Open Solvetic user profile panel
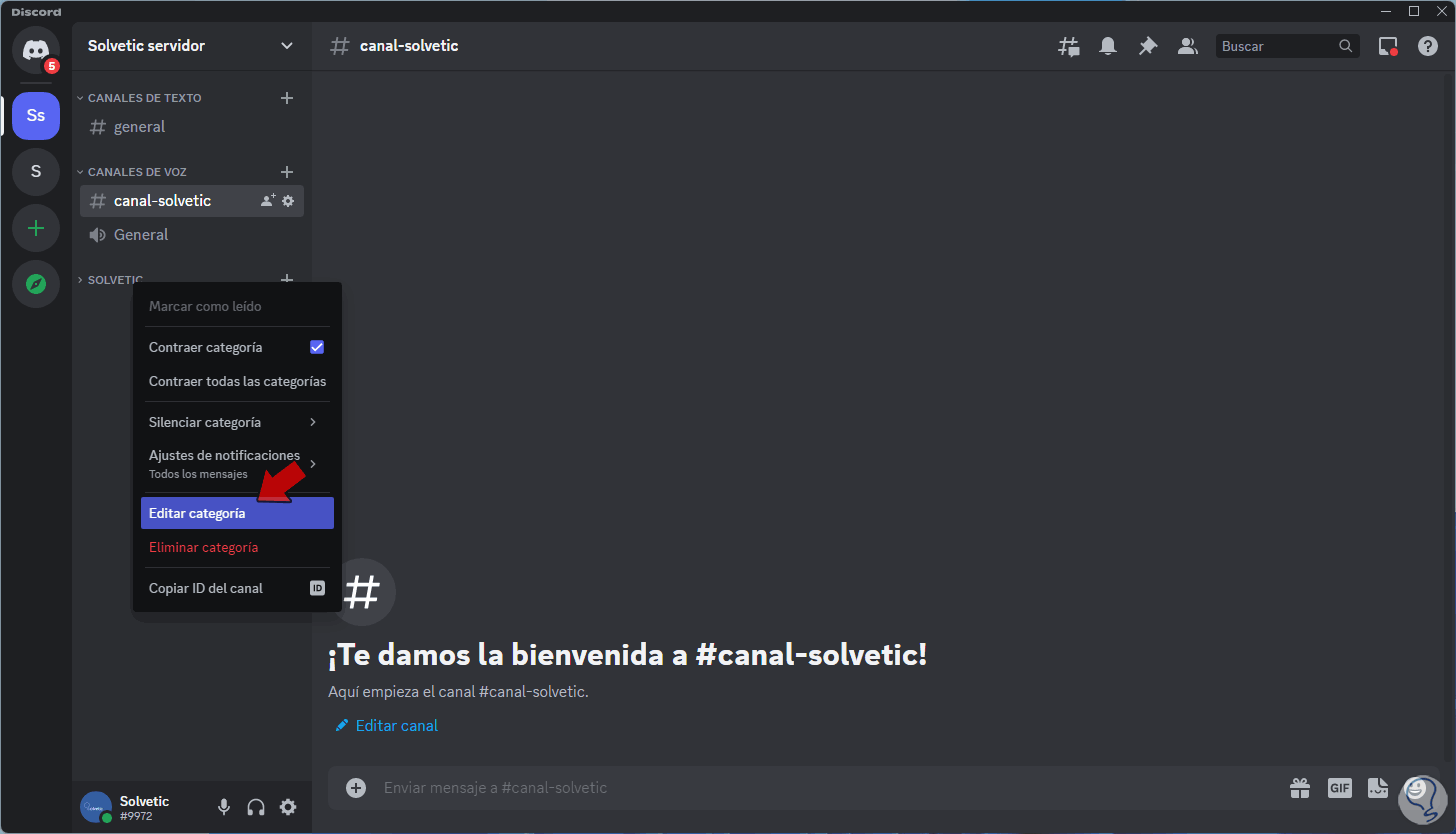1456x834 pixels. click(x=142, y=807)
